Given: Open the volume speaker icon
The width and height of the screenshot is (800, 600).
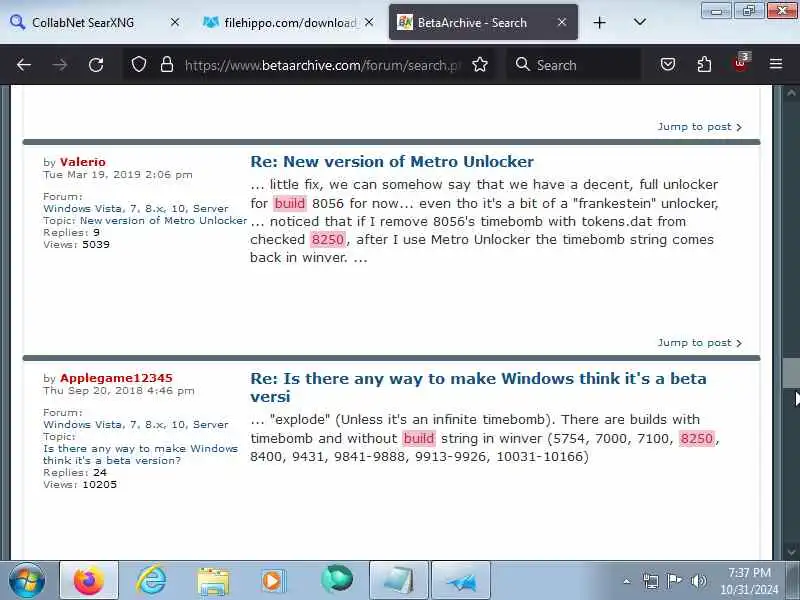Looking at the screenshot, I should (x=698, y=581).
